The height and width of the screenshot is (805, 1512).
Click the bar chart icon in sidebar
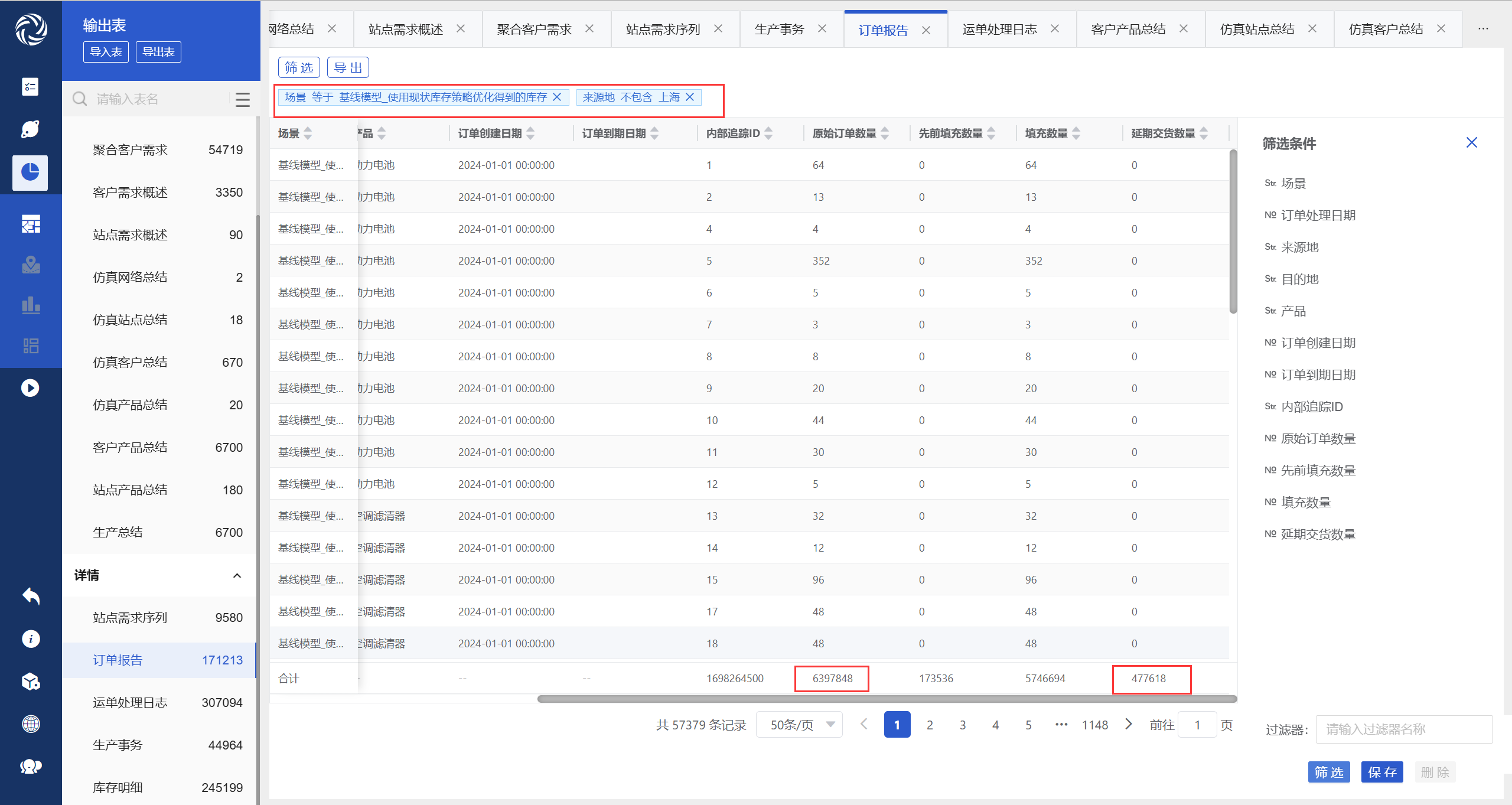[x=30, y=305]
